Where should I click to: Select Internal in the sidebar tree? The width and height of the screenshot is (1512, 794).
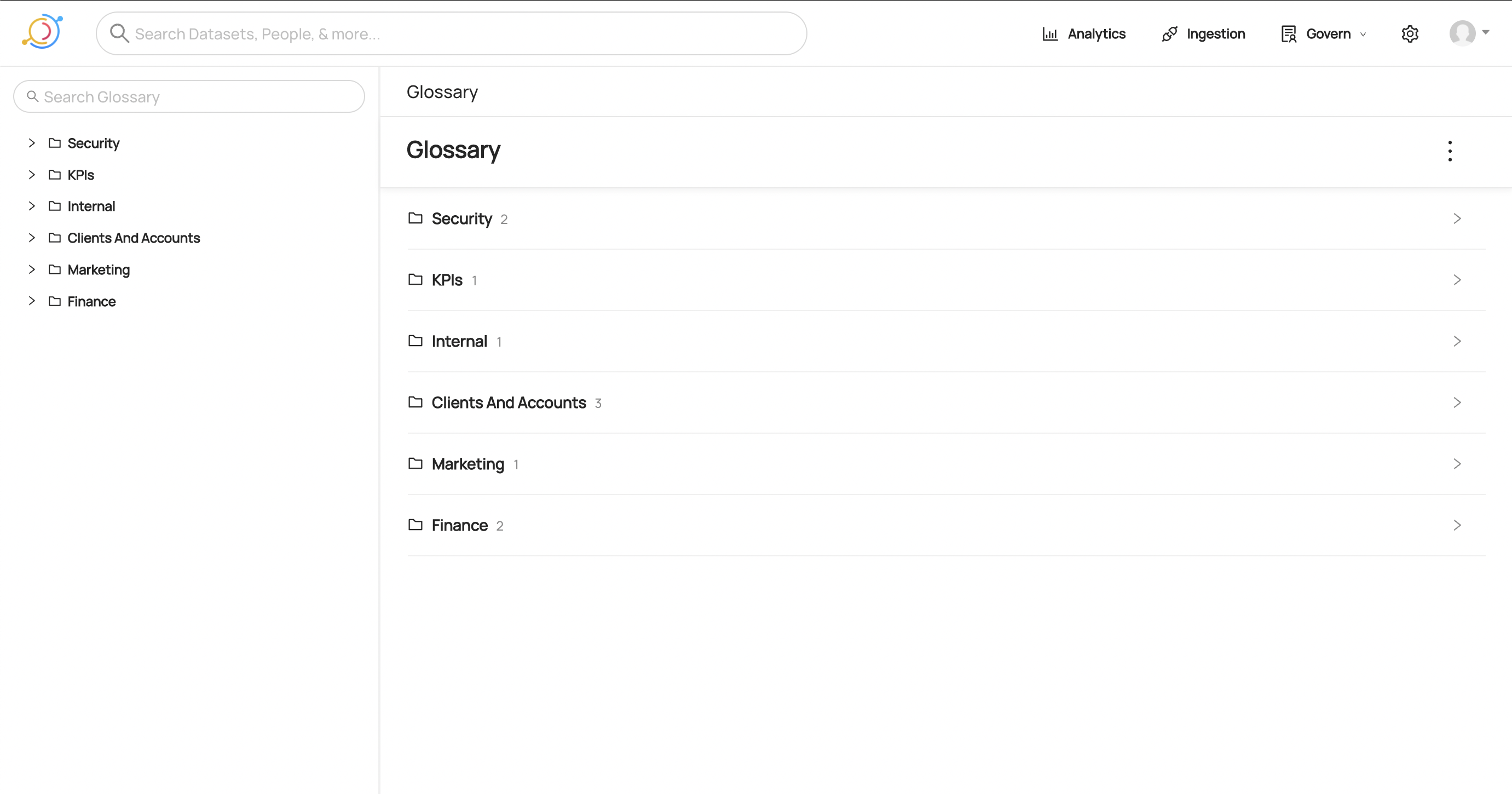click(x=91, y=206)
